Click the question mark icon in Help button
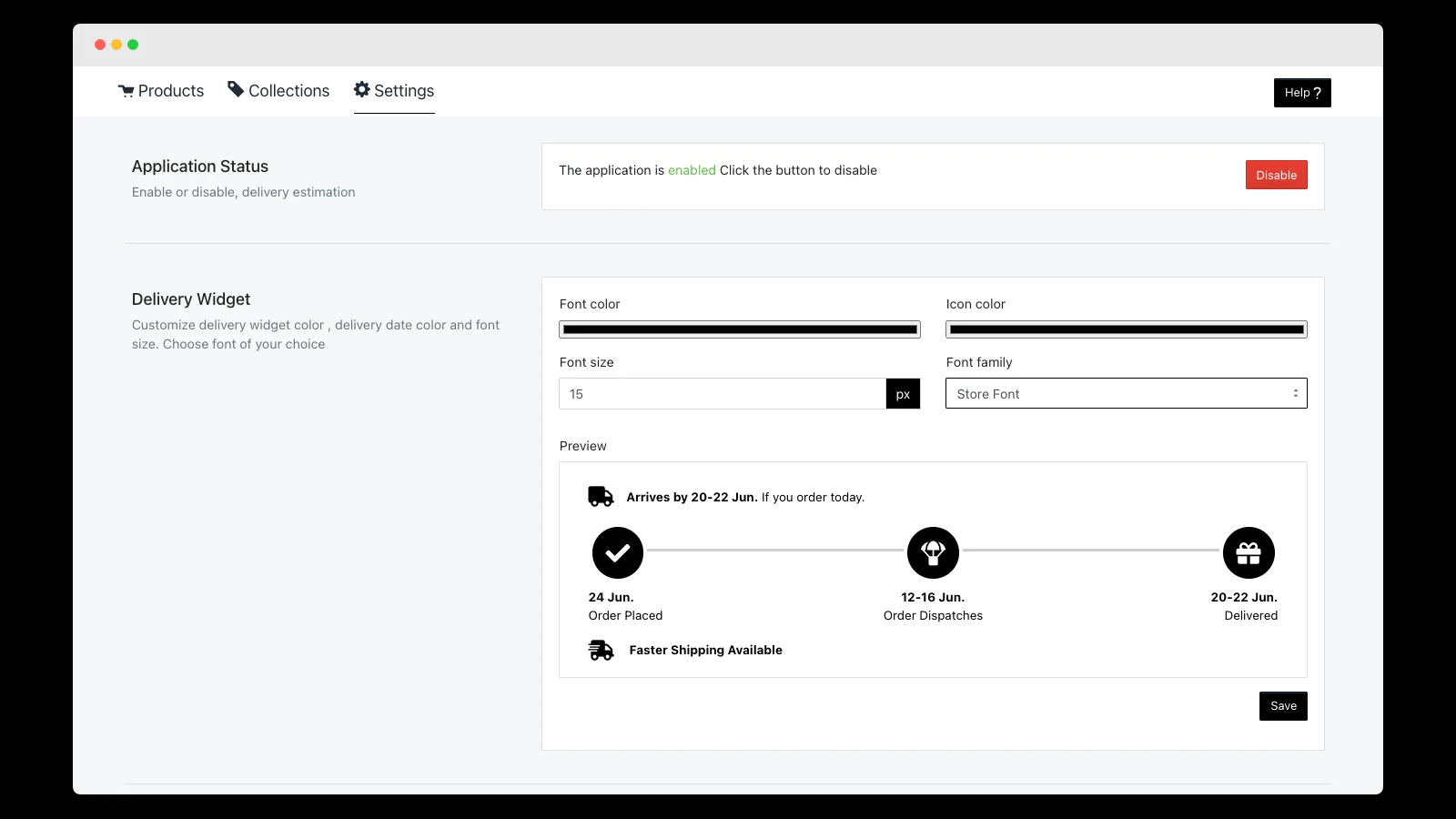 pos(1318,92)
